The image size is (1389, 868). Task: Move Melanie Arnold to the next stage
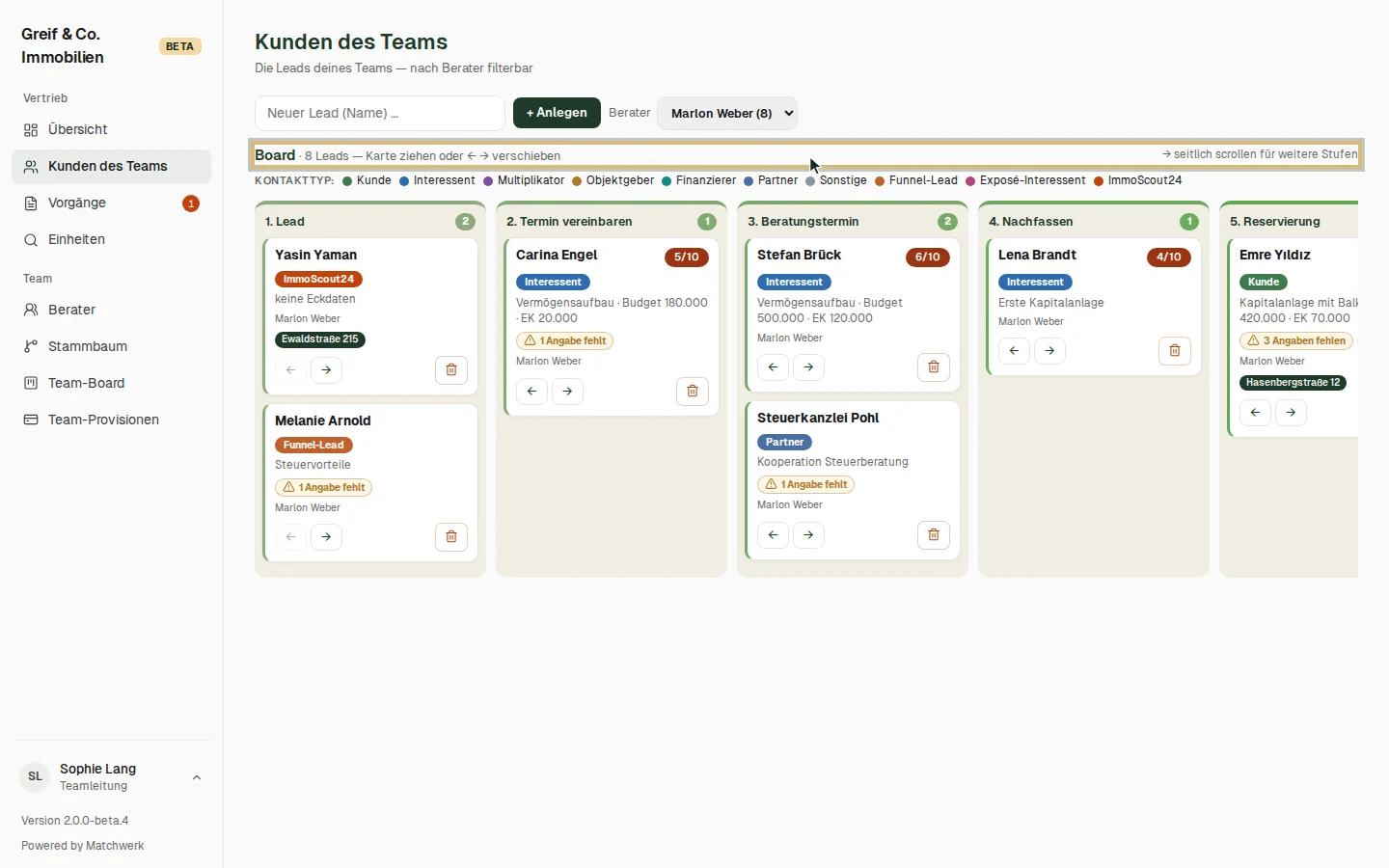327,537
